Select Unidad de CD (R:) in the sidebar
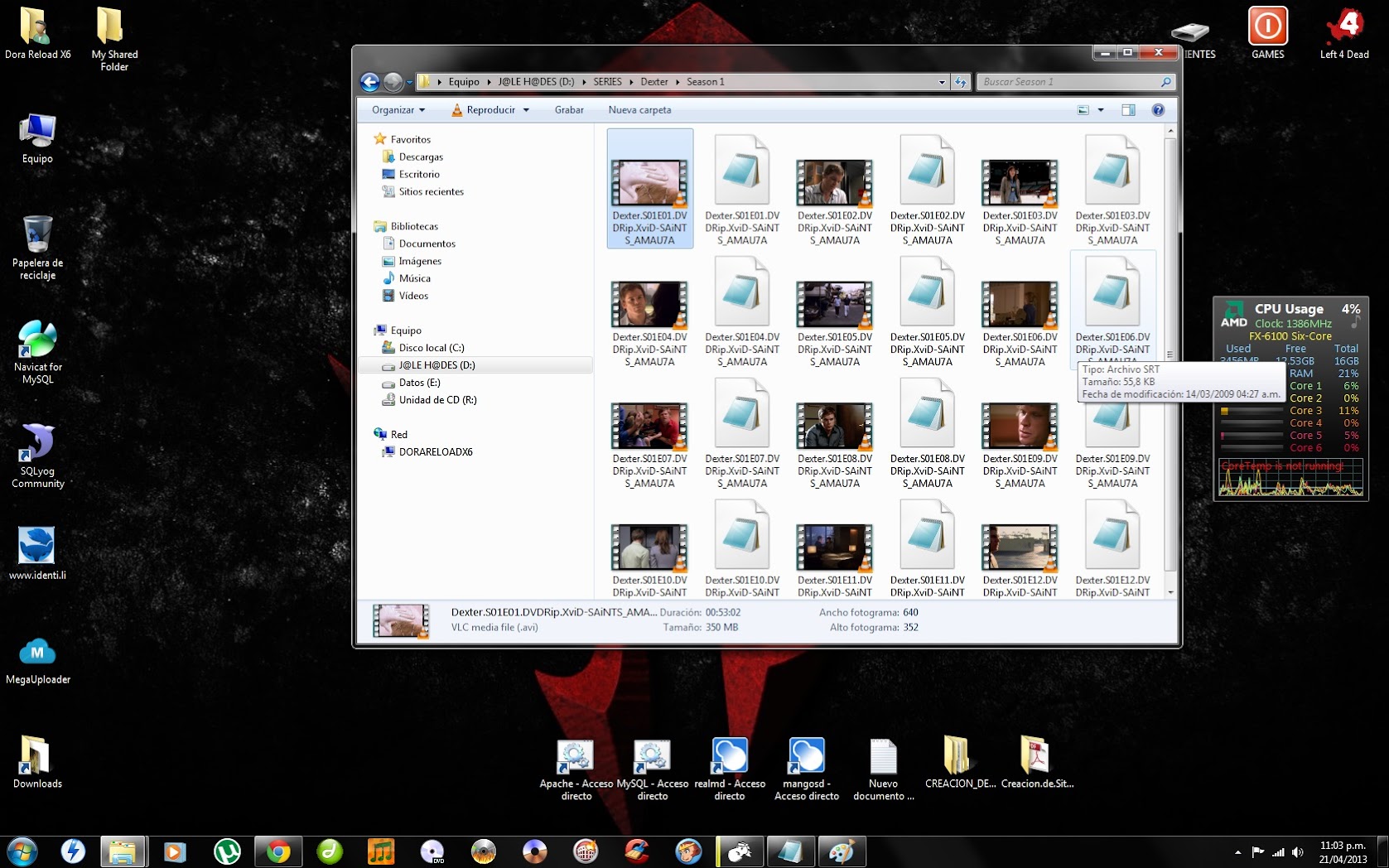The height and width of the screenshot is (868, 1389). 438,401
